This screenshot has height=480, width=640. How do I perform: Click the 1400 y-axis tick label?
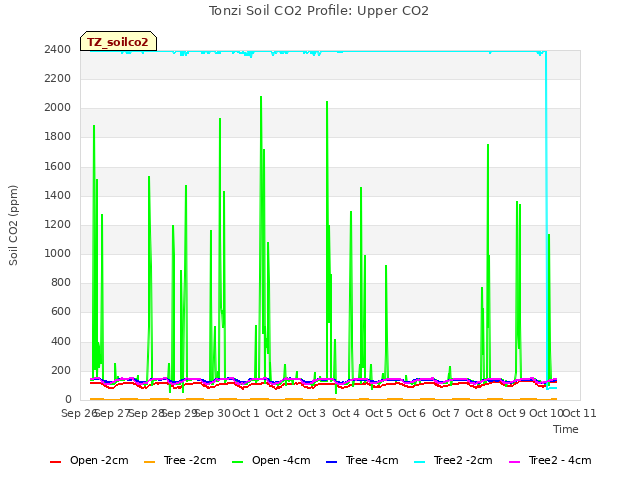[x=58, y=196]
